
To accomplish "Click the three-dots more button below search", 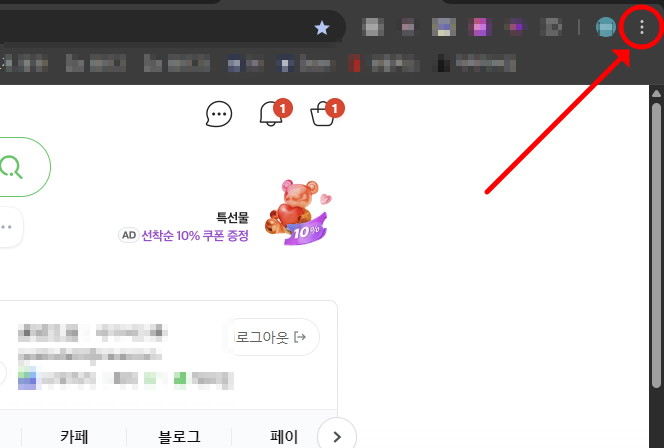I will pos(7,227).
